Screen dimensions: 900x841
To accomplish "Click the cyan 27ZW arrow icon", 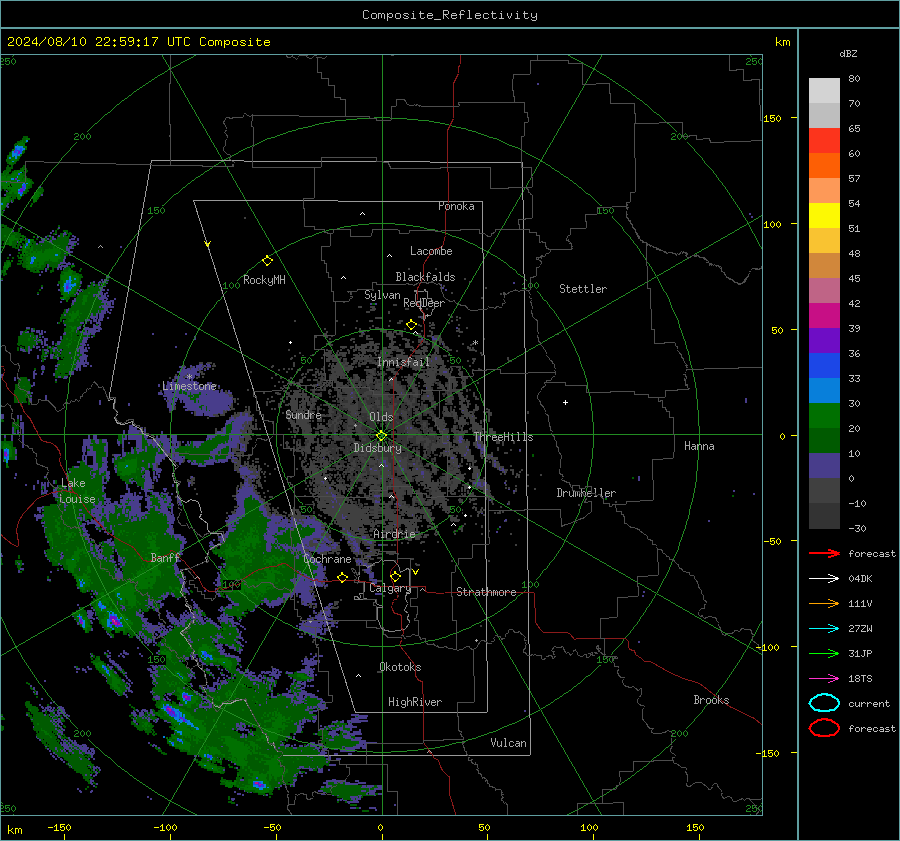I will click(x=824, y=629).
